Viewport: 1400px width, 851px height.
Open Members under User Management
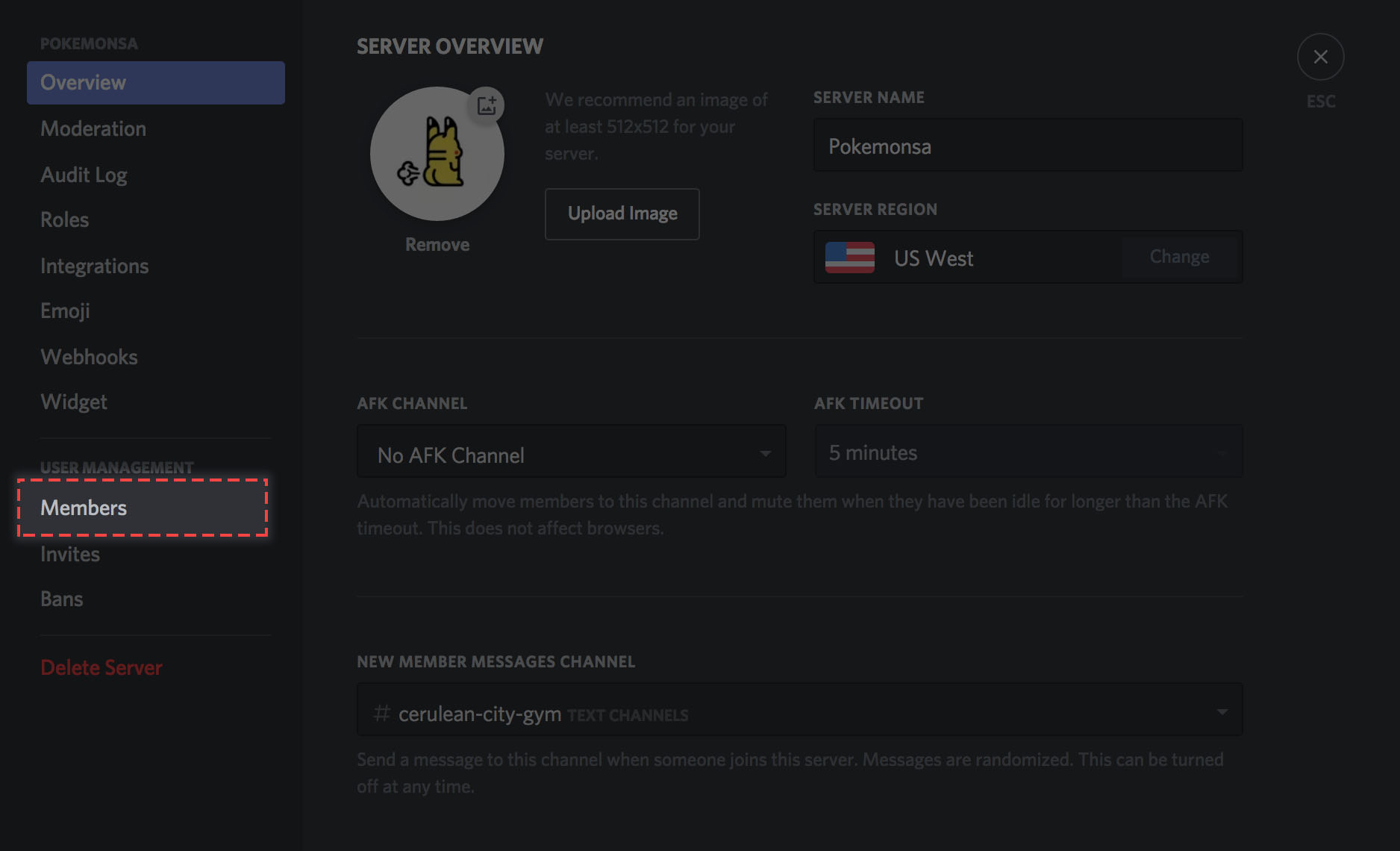[x=83, y=508]
